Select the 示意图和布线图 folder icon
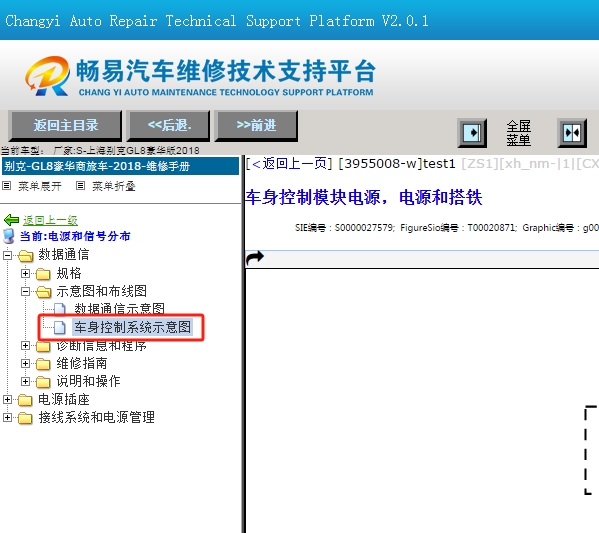 tap(43, 292)
